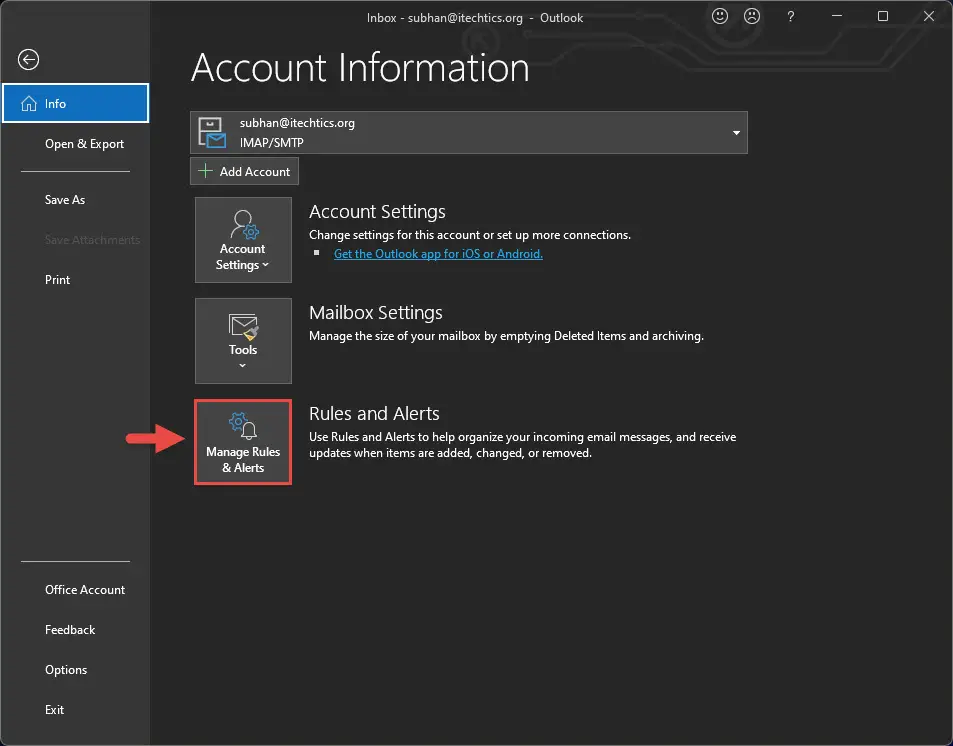The height and width of the screenshot is (746, 953).
Task: Click the Tools mailbox cleanup icon
Action: [x=243, y=326]
